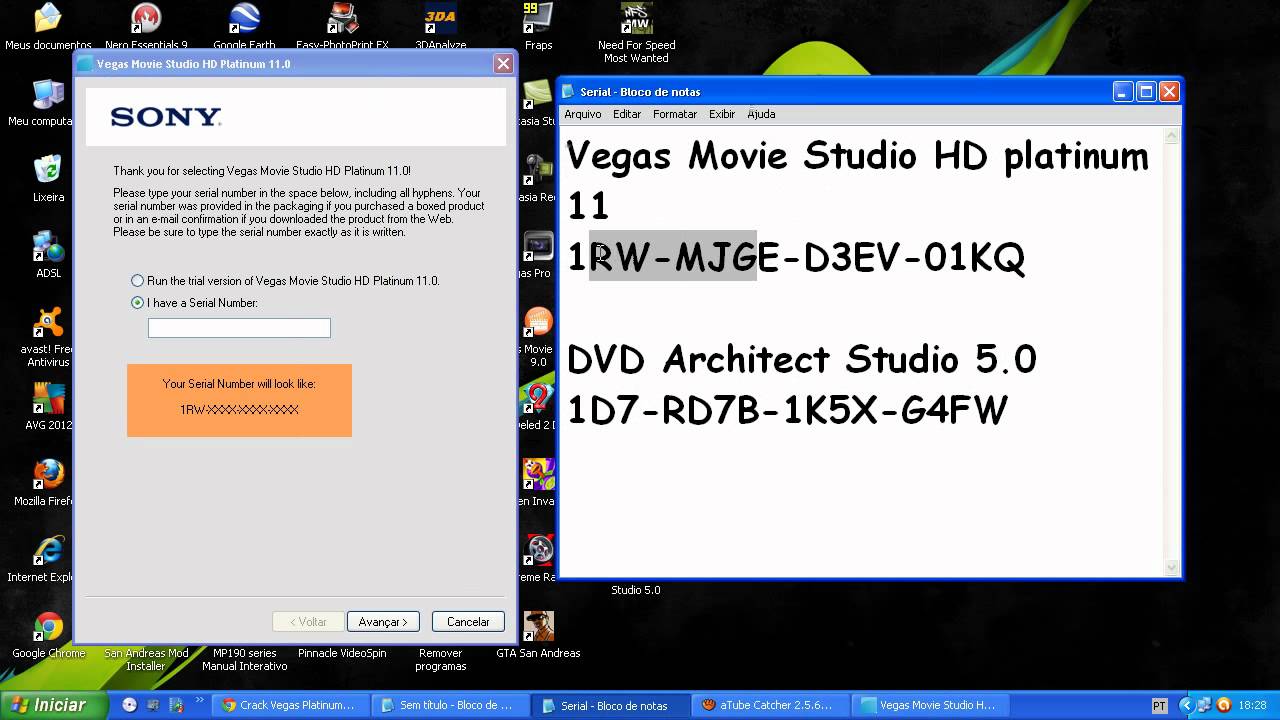
Task: Open Remover programas desktop shortcut
Action: (440, 658)
